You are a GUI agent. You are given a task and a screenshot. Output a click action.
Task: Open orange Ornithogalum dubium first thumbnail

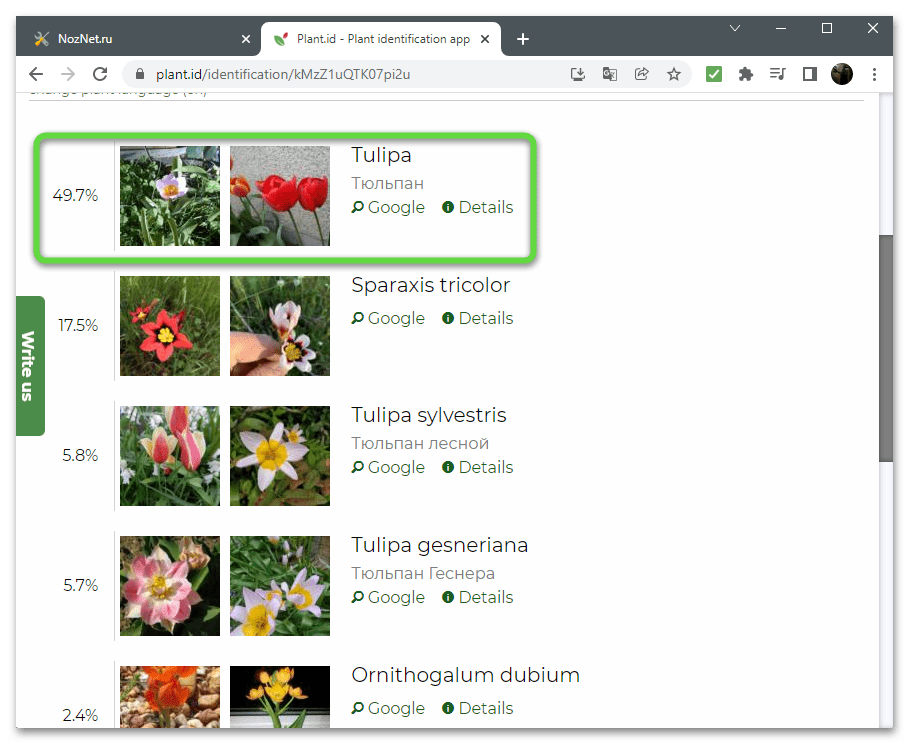point(170,696)
